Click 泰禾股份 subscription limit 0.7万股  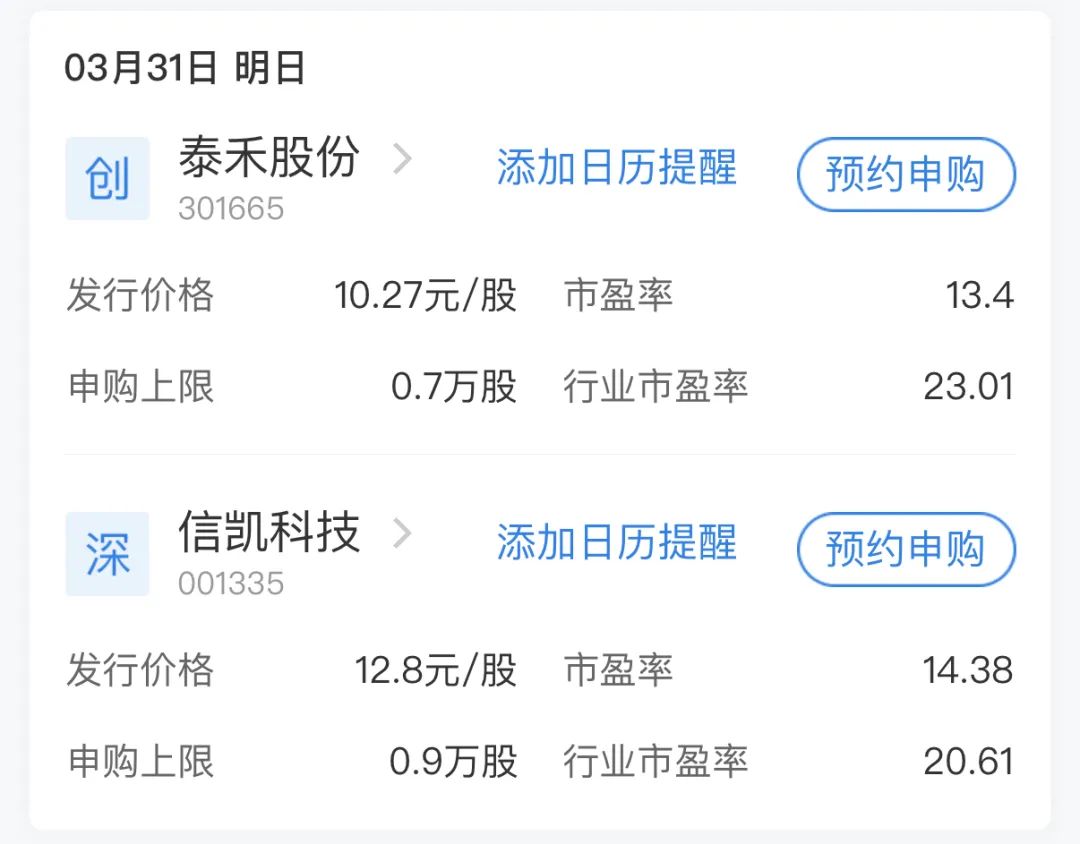click(453, 387)
